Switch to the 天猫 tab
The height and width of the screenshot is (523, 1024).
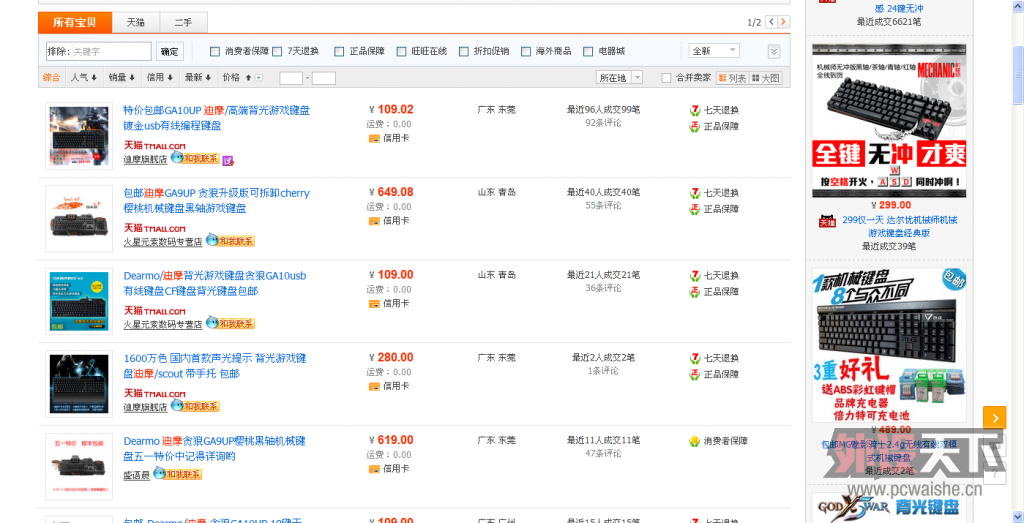136,22
